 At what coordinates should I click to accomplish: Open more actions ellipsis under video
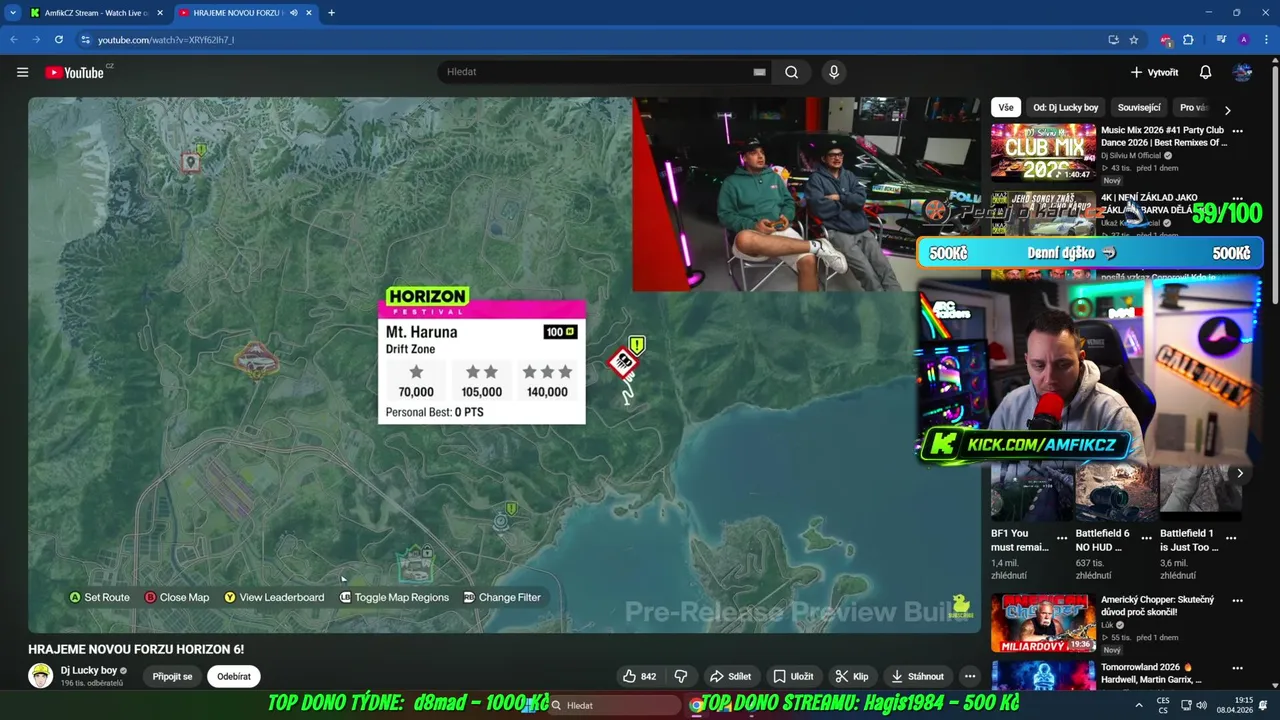[969, 676]
